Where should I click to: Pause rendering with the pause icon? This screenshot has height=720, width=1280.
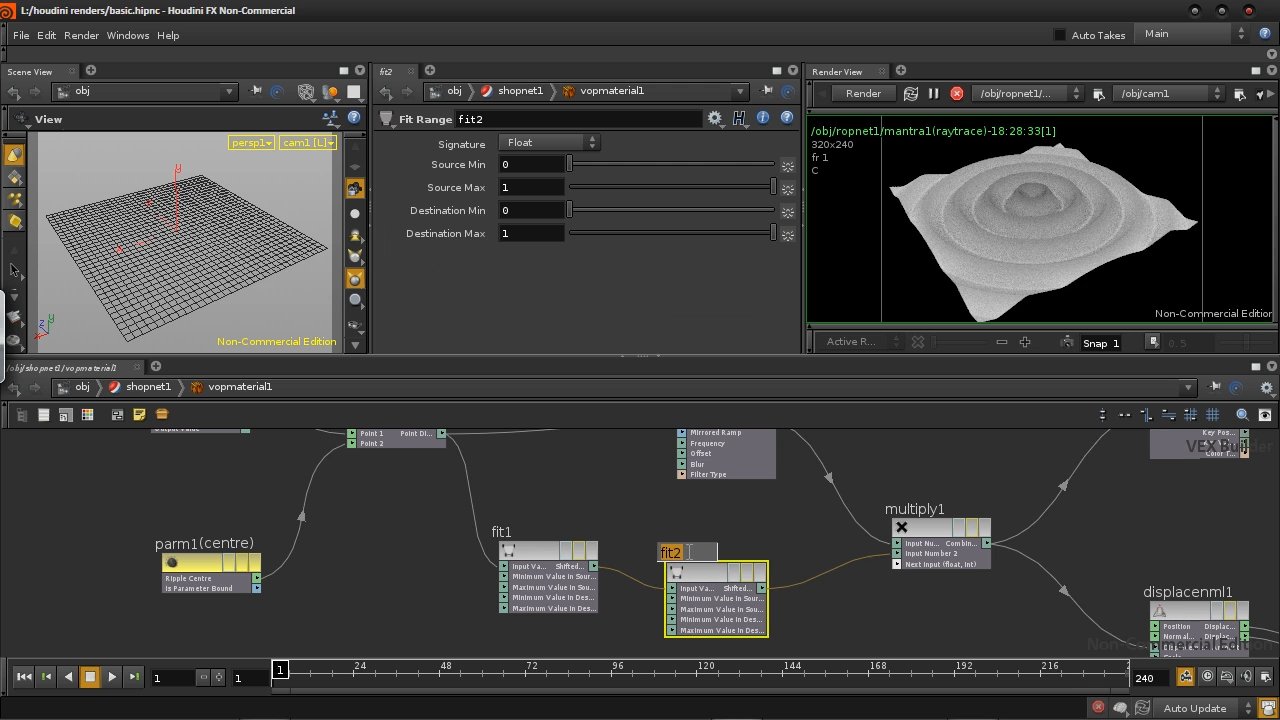click(933, 93)
